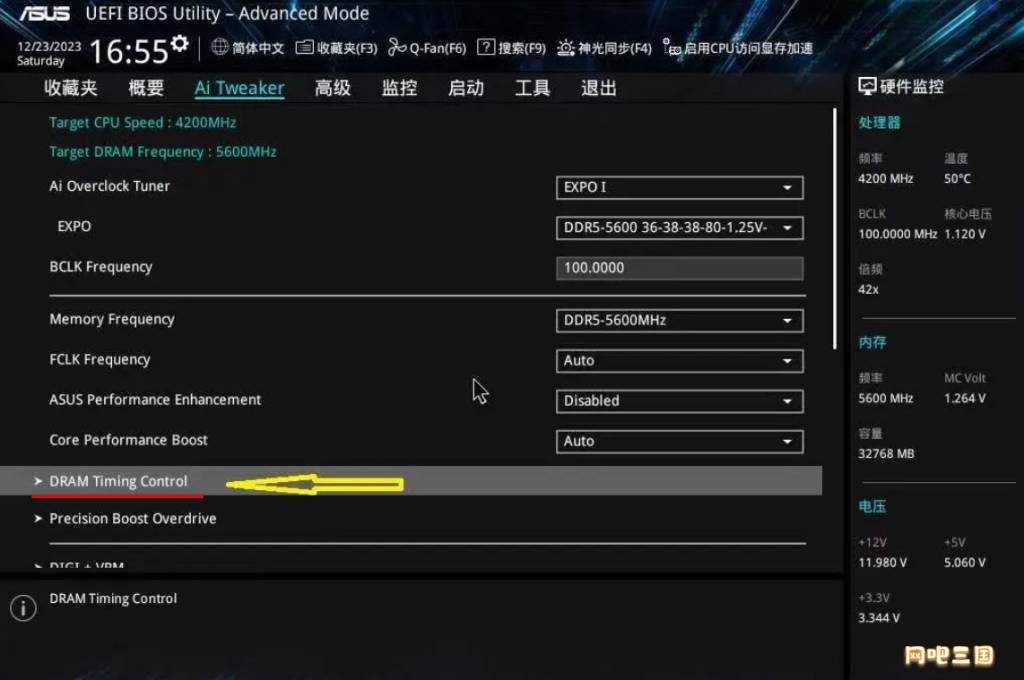This screenshot has height=680, width=1024.
Task: Click Target DRAM Frequency : 5600MHz text
Action: 163,152
